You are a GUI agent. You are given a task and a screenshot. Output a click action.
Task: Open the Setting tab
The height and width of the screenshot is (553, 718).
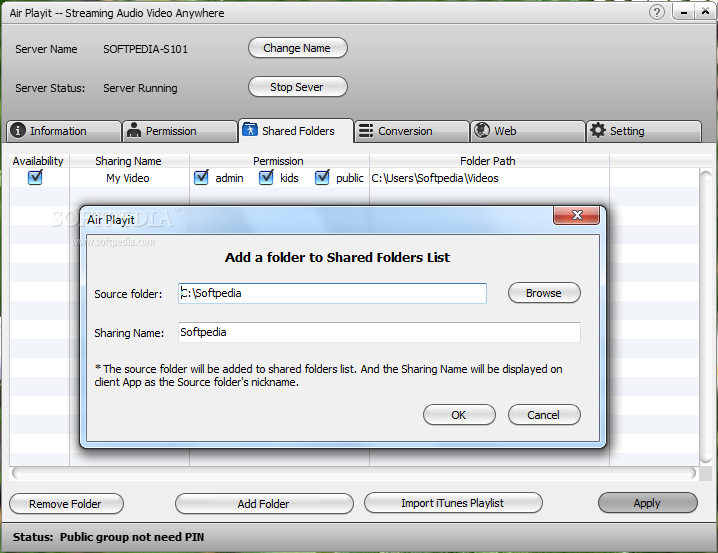tap(644, 131)
